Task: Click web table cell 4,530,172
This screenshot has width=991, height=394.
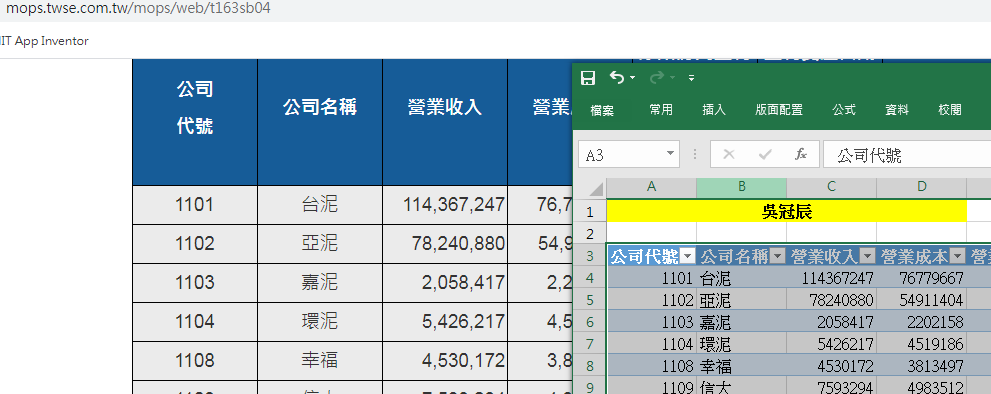Action: coord(445,361)
